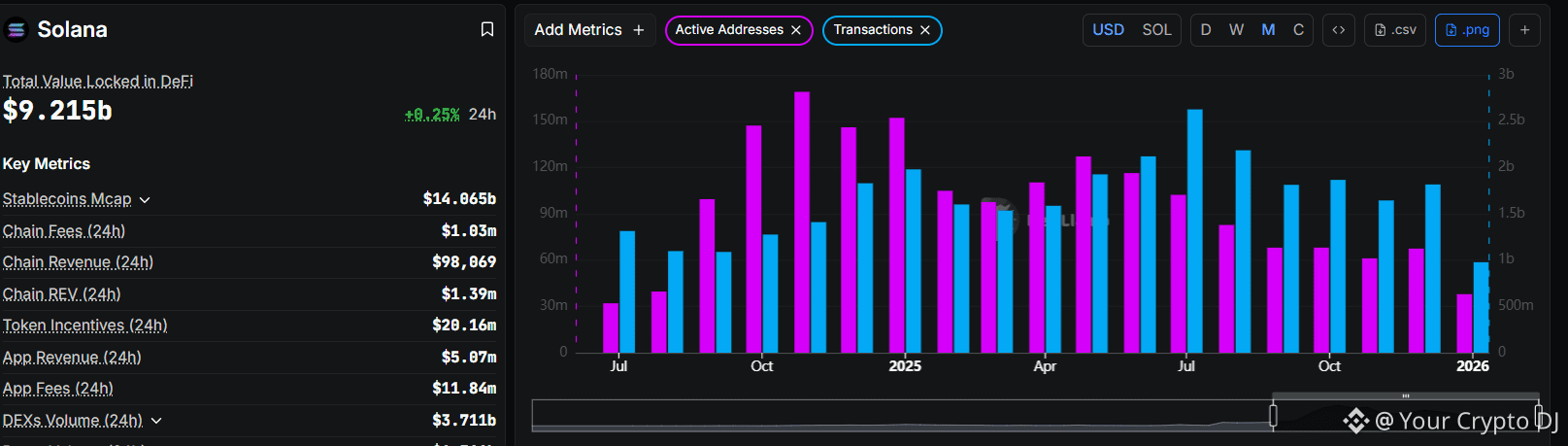Open the Add Metrics menu
This screenshot has width=1568, height=446.
point(589,30)
